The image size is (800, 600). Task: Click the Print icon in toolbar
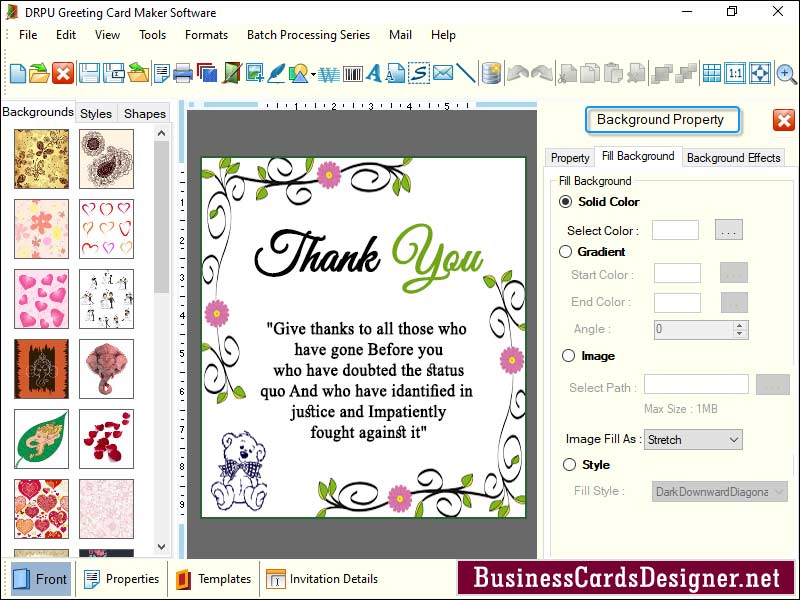click(183, 73)
